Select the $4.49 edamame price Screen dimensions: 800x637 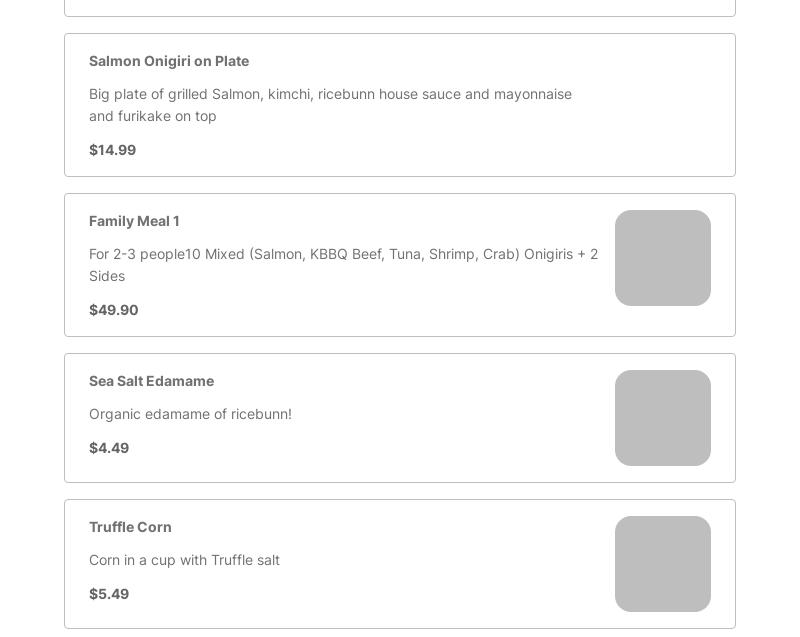[109, 448]
